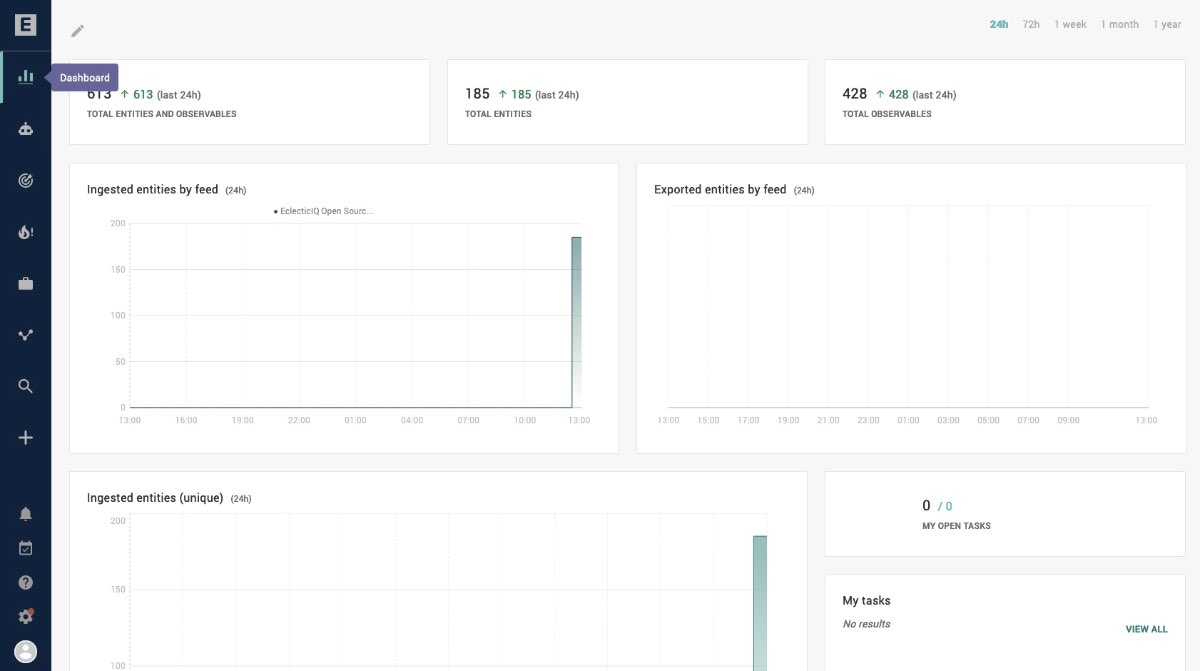This screenshot has width=1200, height=671.
Task: Click the EclecticIQ logo icon
Action: (25, 25)
